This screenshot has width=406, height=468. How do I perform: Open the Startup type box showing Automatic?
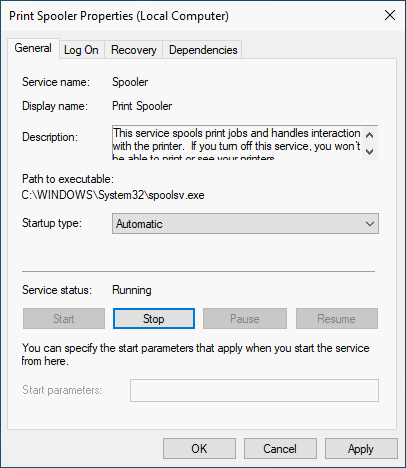tap(245, 224)
